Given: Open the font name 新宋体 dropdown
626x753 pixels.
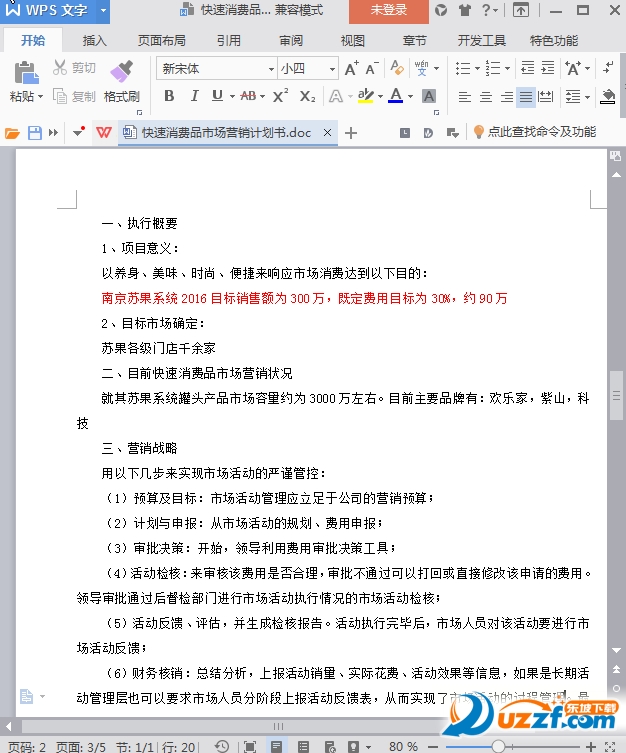Looking at the screenshot, I should pos(271,69).
